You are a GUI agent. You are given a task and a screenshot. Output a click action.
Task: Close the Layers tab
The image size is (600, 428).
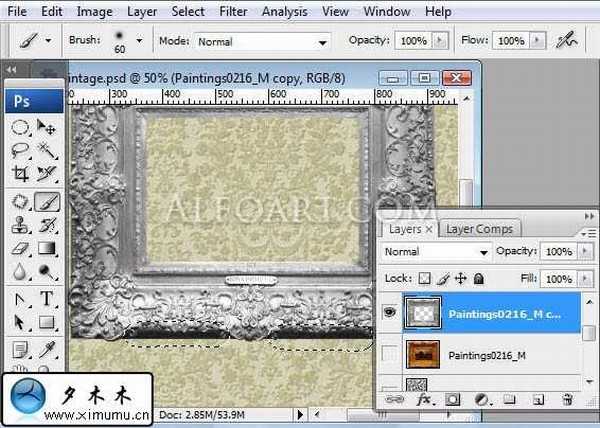(429, 229)
